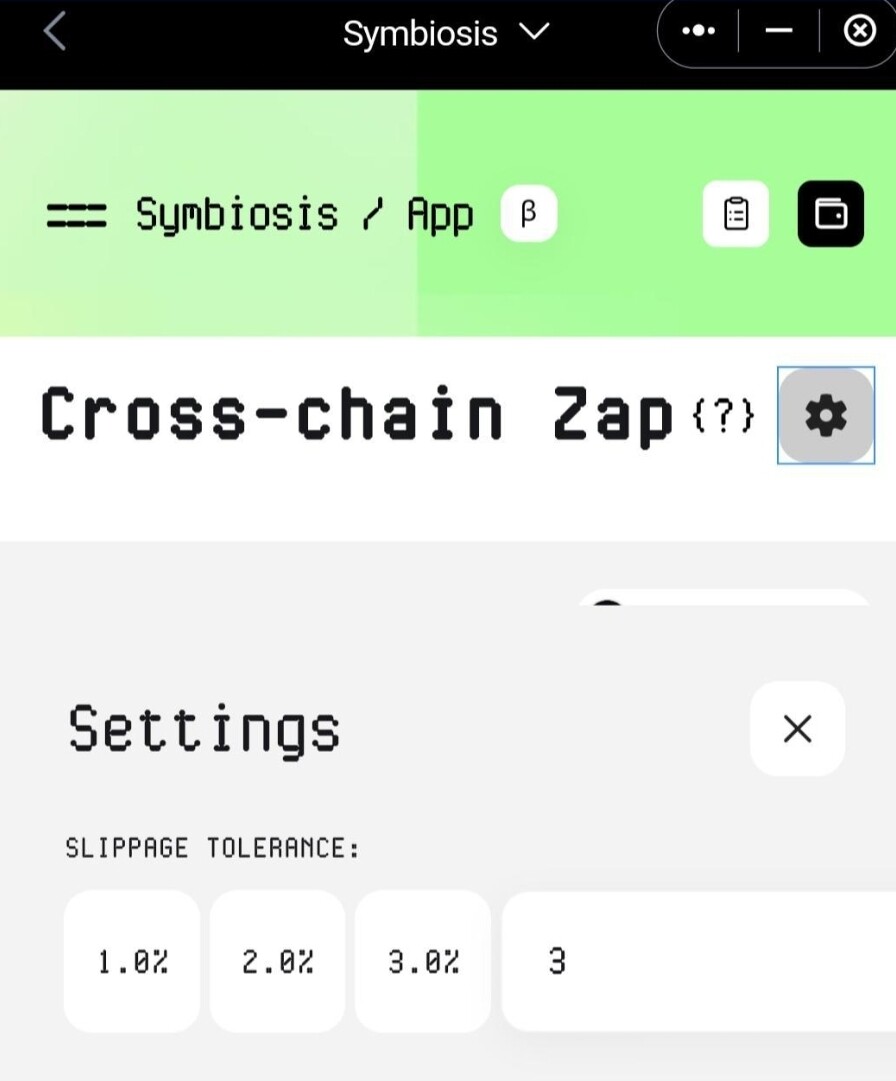
Task: Open the {?} help next to Cross-chain Zap
Action: [x=723, y=416]
